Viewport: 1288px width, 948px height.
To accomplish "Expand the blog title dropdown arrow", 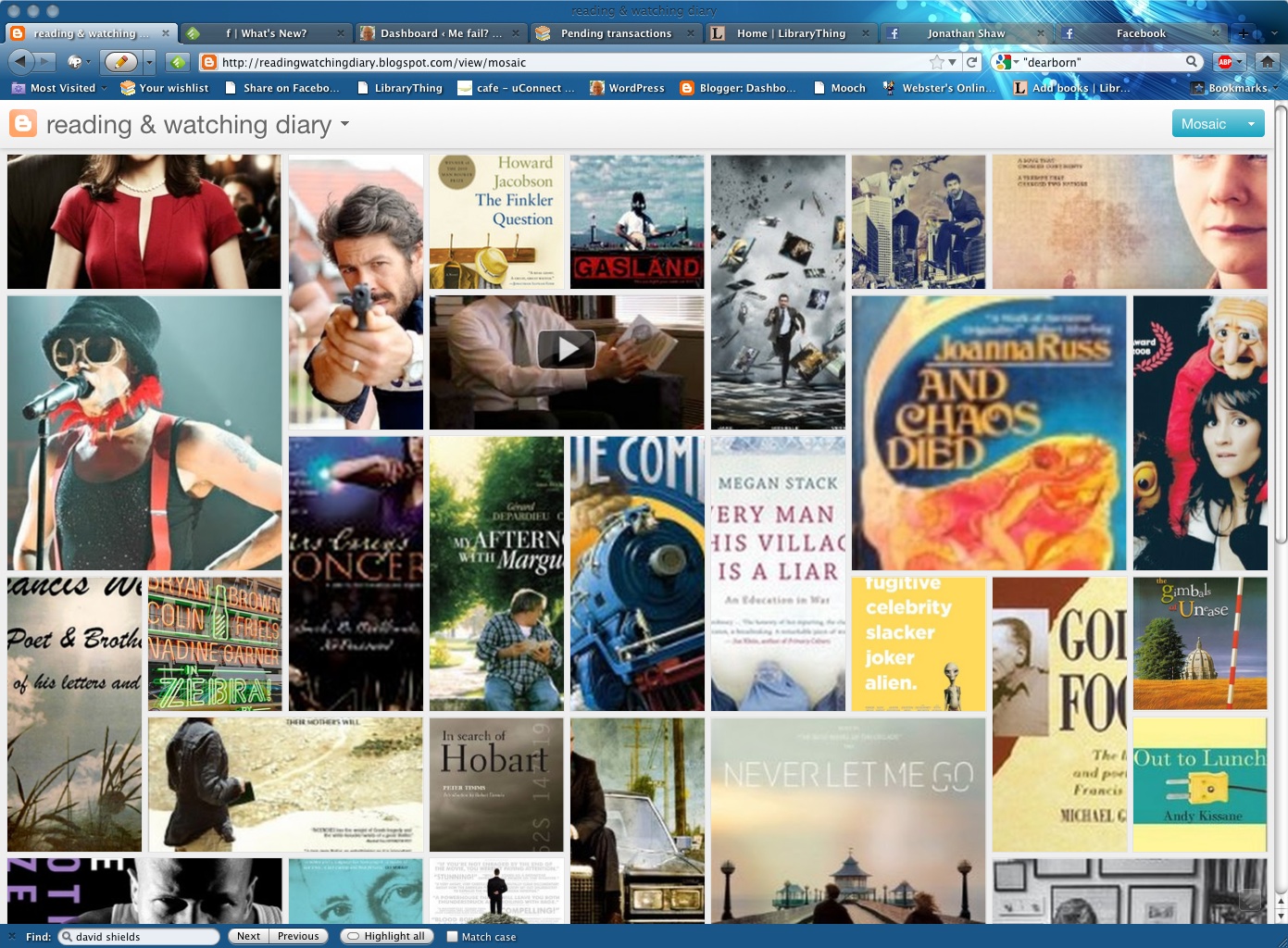I will click(345, 124).
